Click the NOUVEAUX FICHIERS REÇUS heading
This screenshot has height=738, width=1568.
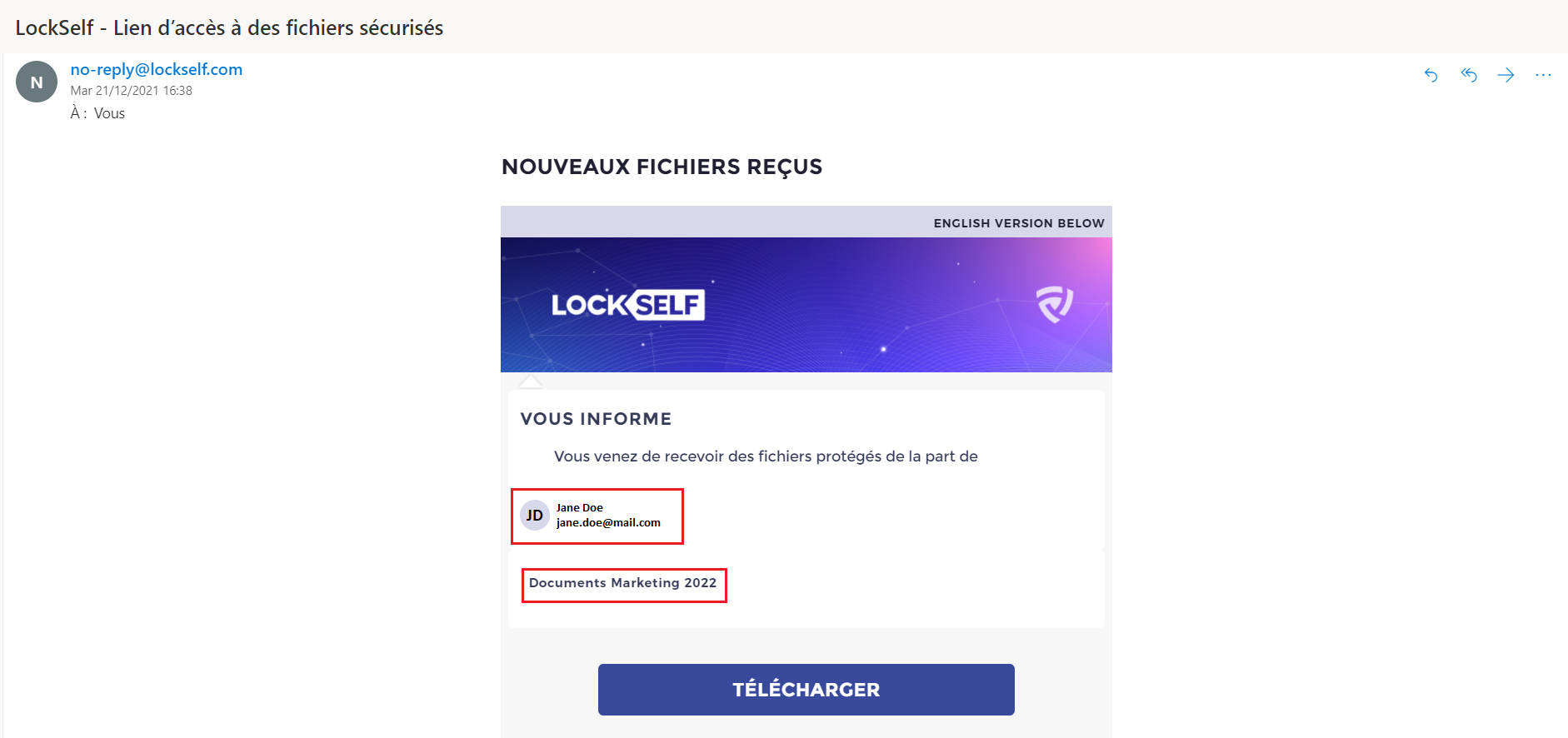(662, 167)
